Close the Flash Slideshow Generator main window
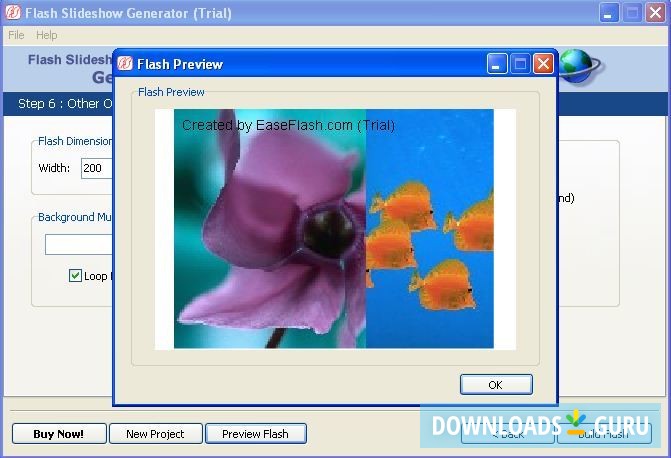Image resolution: width=671 pixels, height=458 pixels. pos(655,13)
